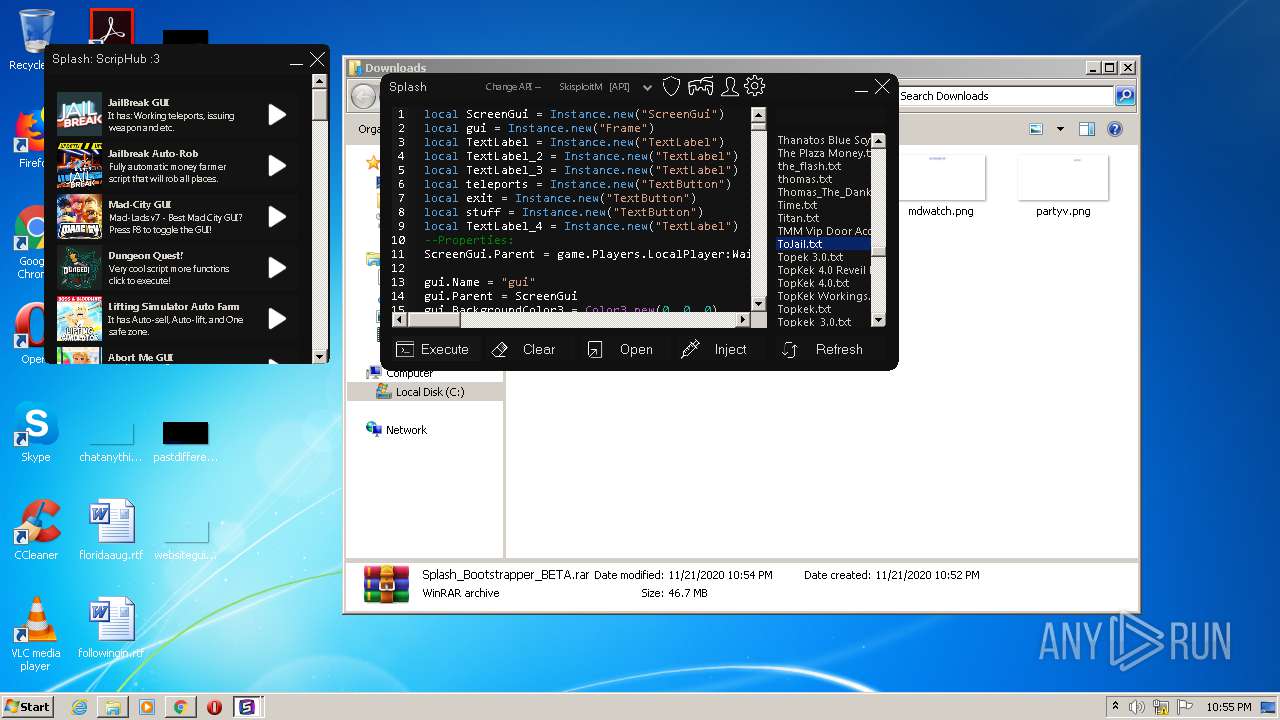Run the Lifting Simulator Auto Farm script
The width and height of the screenshot is (1280, 720).
[x=277, y=318]
